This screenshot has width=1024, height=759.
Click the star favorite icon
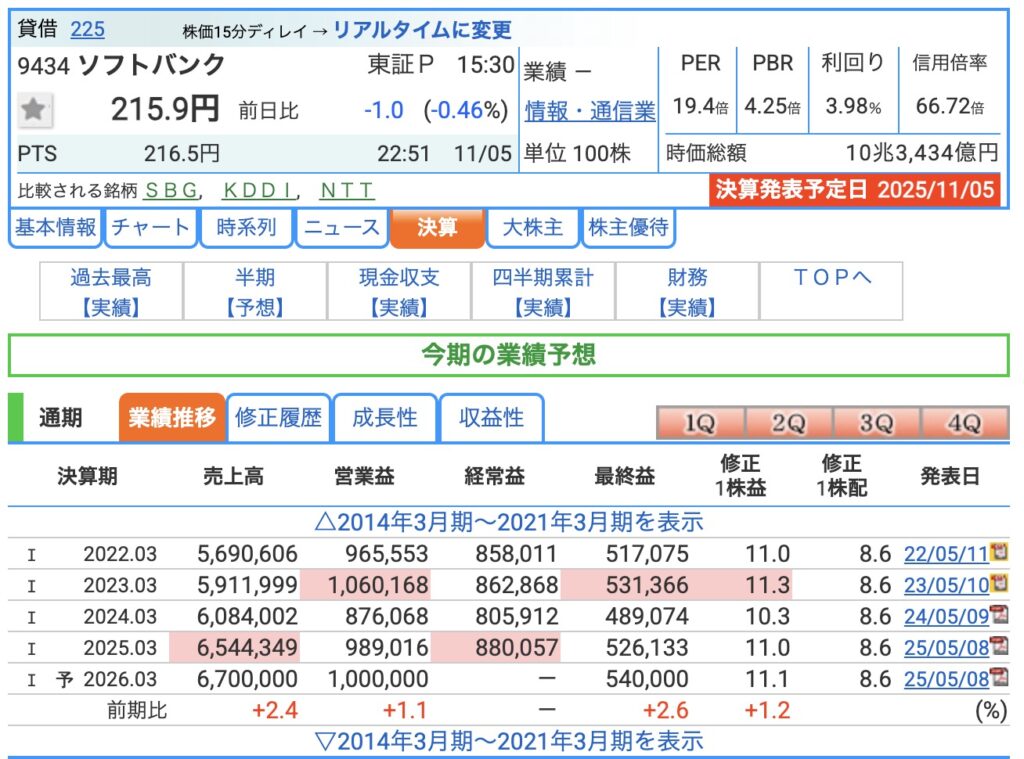(x=35, y=110)
